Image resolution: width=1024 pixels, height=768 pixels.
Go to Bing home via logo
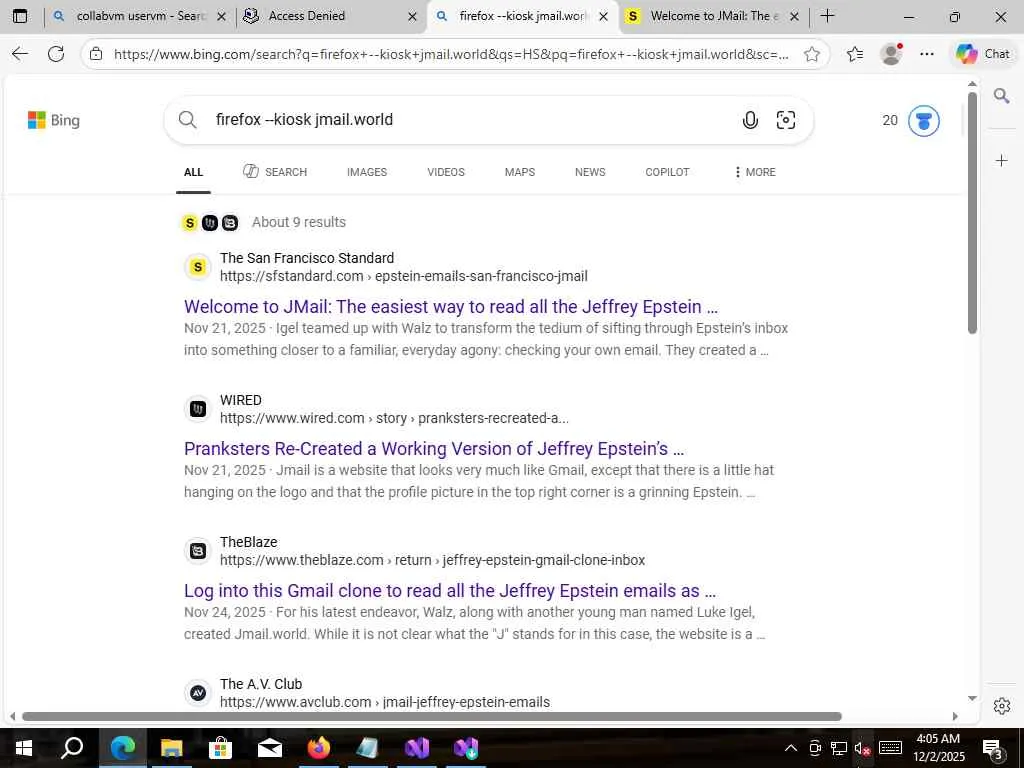[x=54, y=120]
